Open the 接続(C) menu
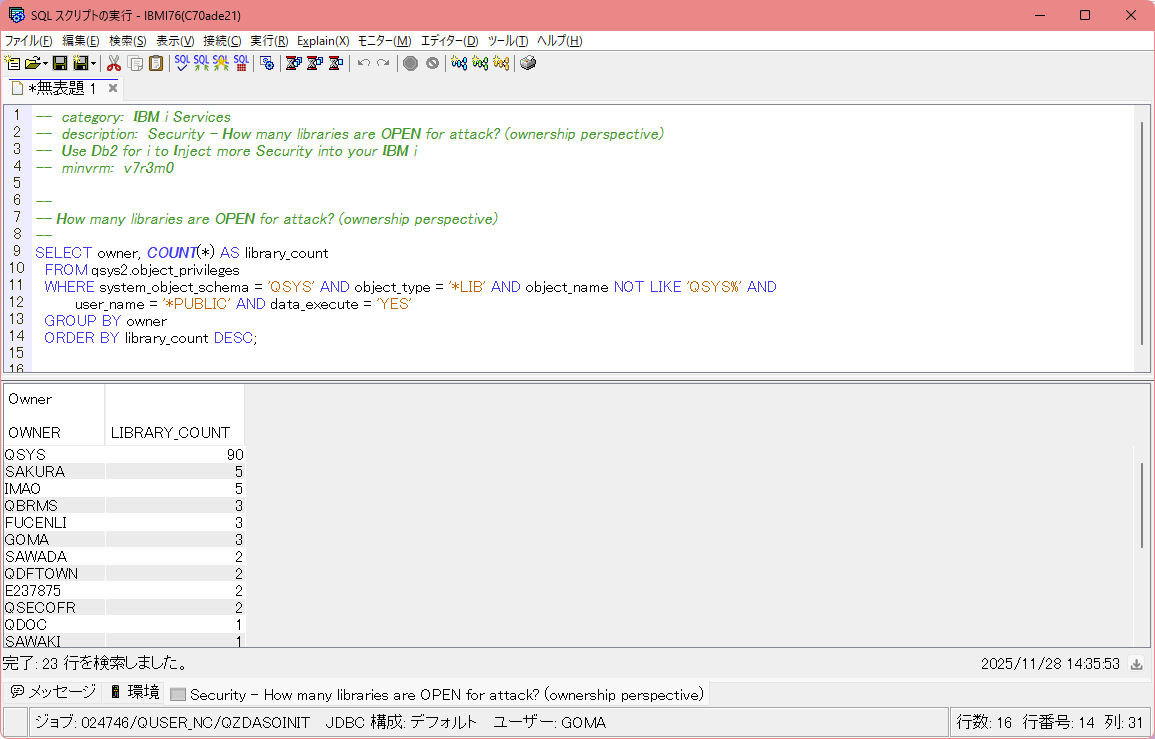1155x739 pixels. tap(222, 41)
